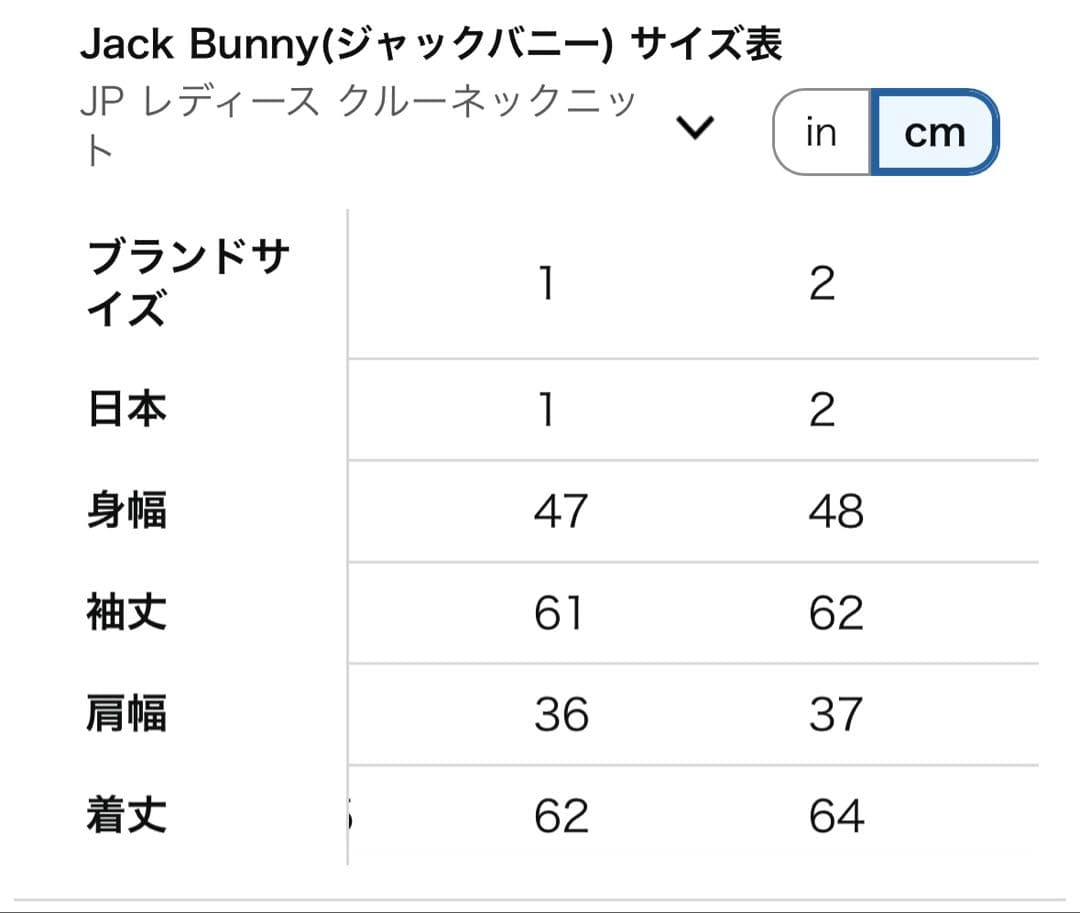The height and width of the screenshot is (913, 1080).
Task: Select the cm unit option
Action: 934,131
